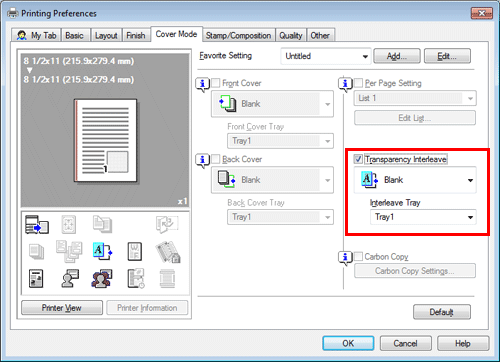This screenshot has height=362, width=500.
Task: Click the page preview thumbnail
Action: click(105, 140)
